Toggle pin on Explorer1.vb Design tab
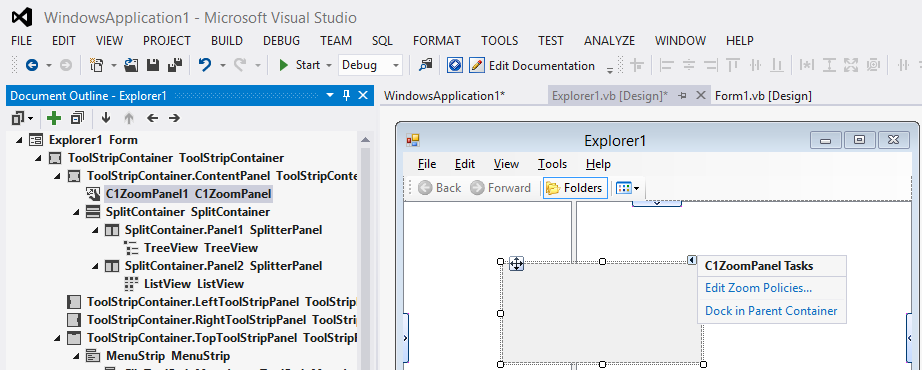 coord(683,95)
